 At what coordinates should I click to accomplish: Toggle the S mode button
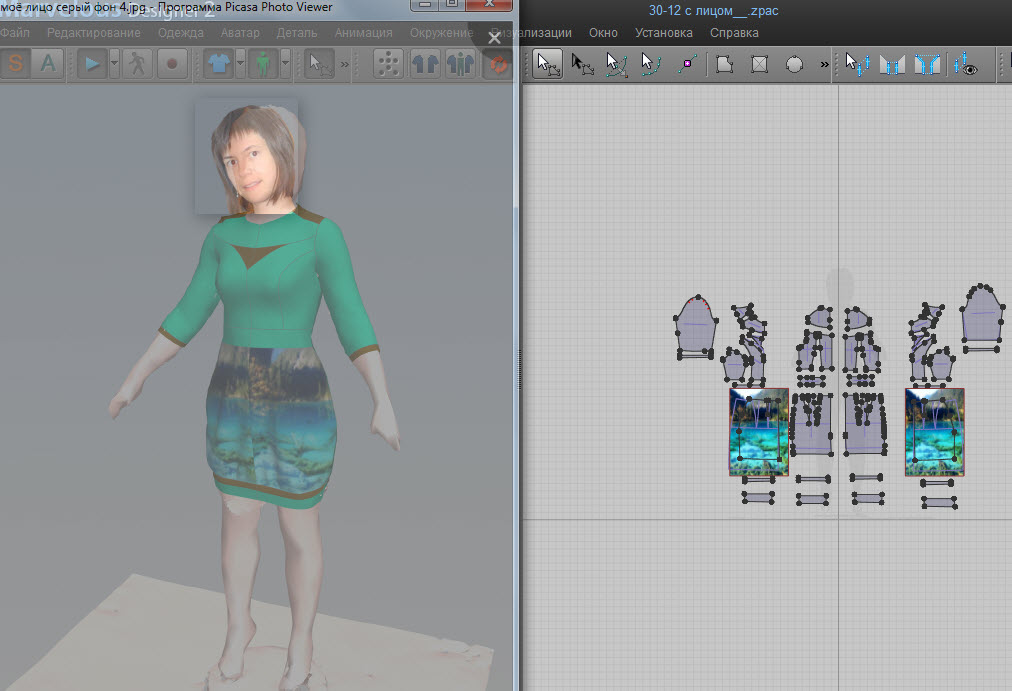coord(16,63)
